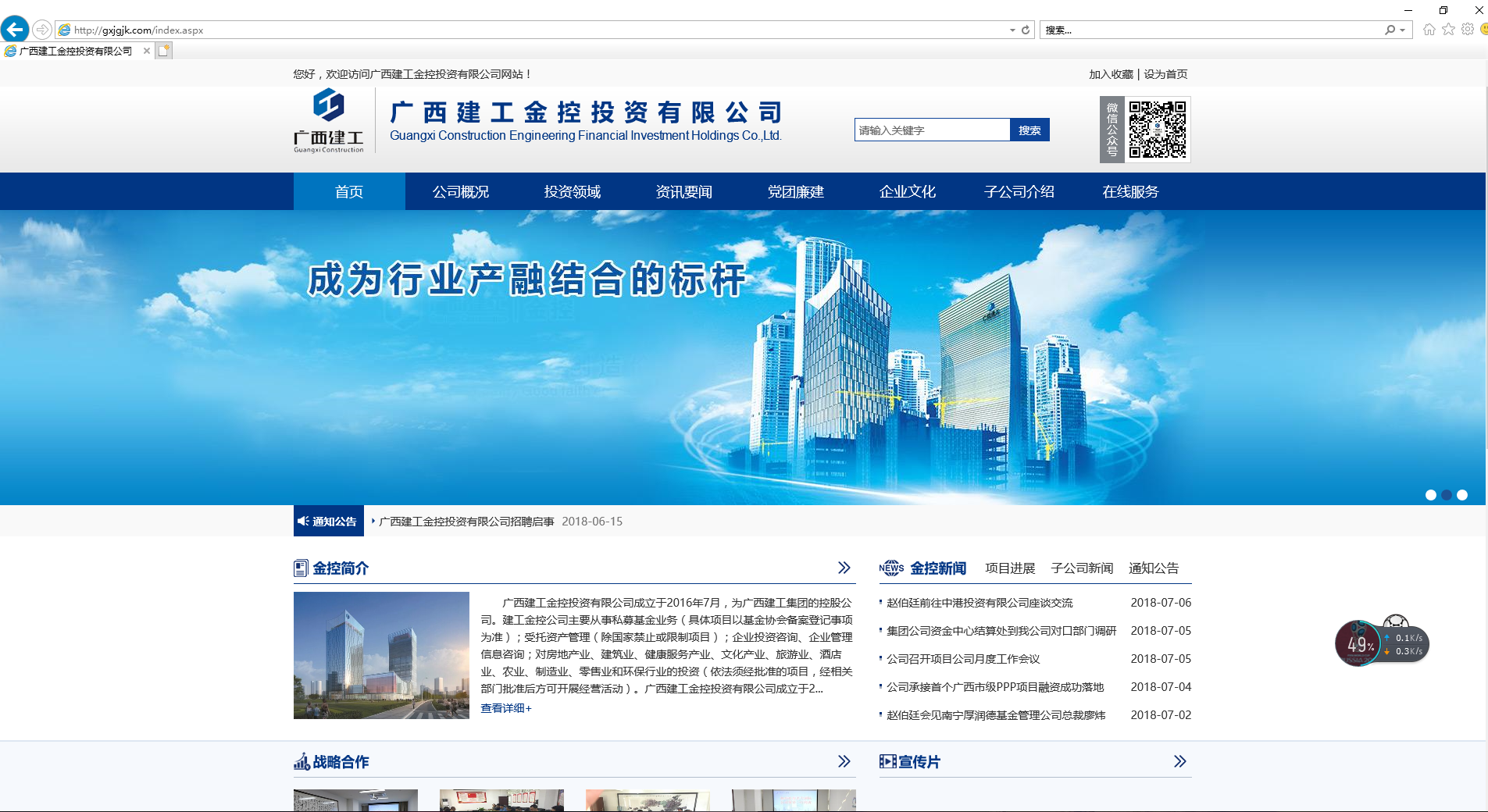Open favorites star icon
Screen dimensions: 1488x812
(1449, 30)
